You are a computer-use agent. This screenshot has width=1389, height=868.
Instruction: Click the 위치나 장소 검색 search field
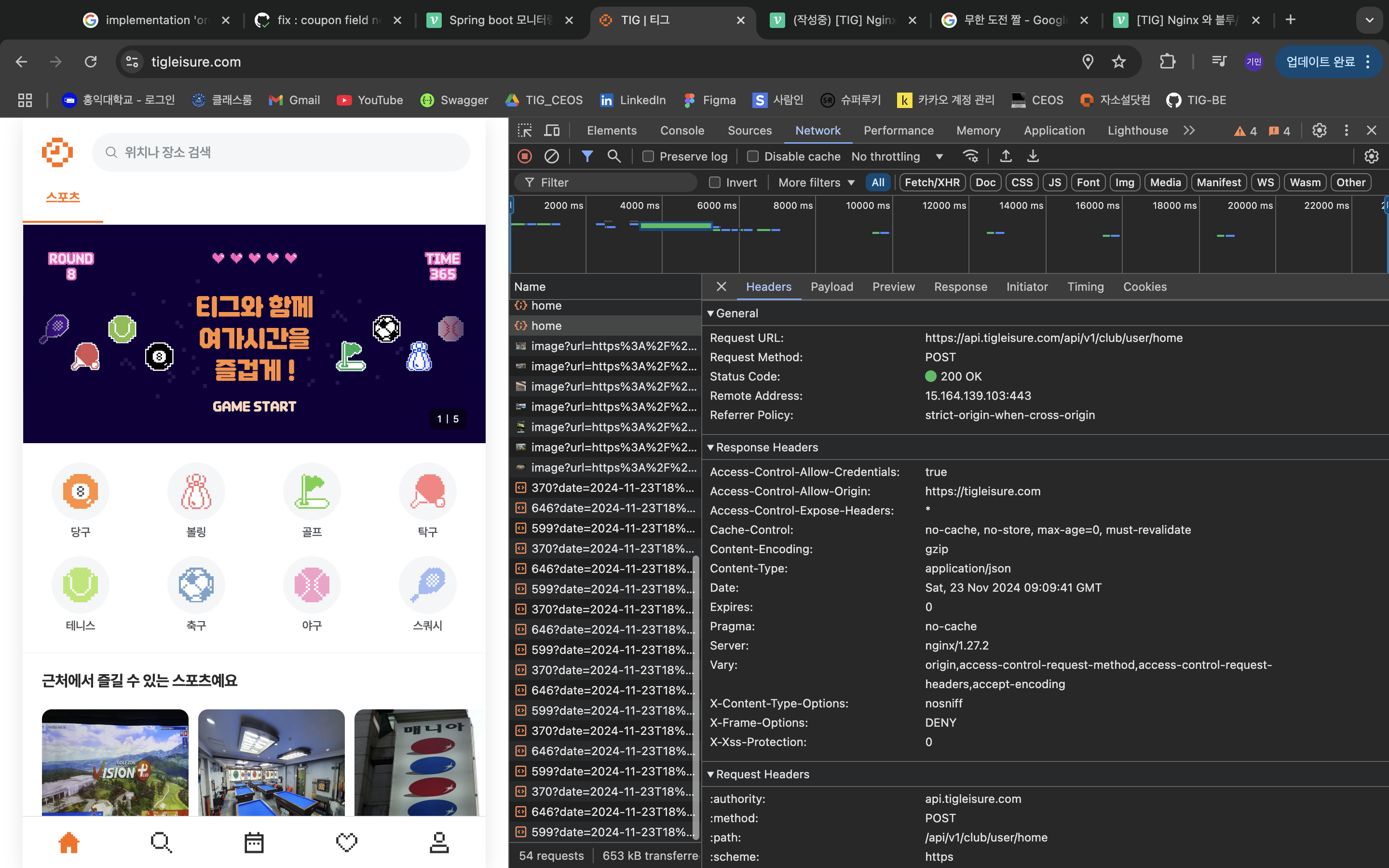pos(281,152)
